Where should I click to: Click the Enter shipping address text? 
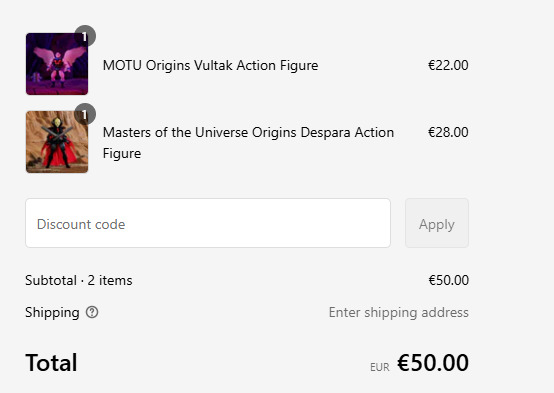coord(399,313)
